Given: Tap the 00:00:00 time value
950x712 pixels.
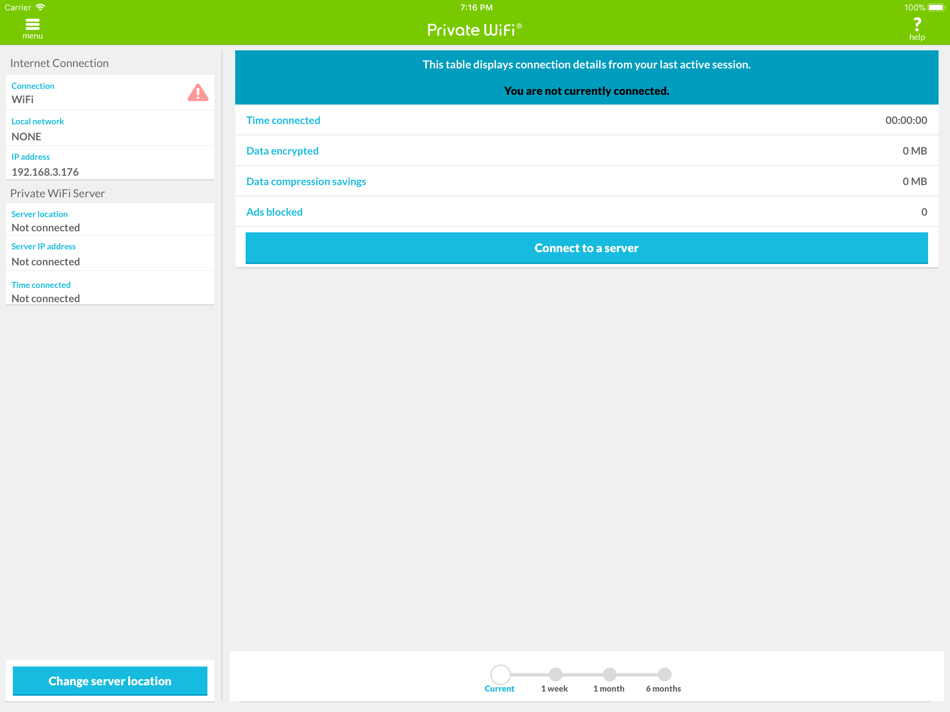Looking at the screenshot, I should (x=906, y=120).
